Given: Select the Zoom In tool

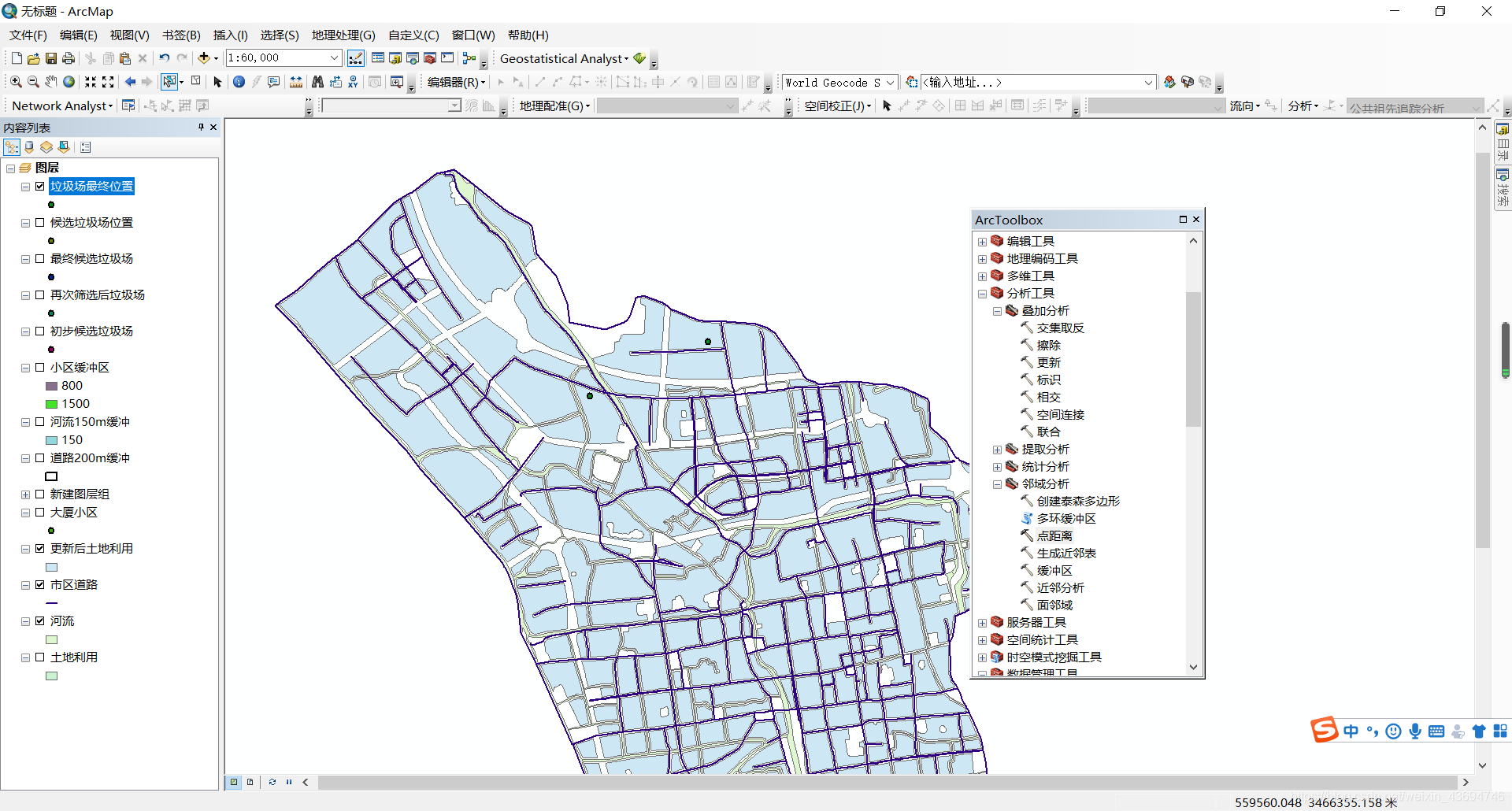Looking at the screenshot, I should 16,82.
